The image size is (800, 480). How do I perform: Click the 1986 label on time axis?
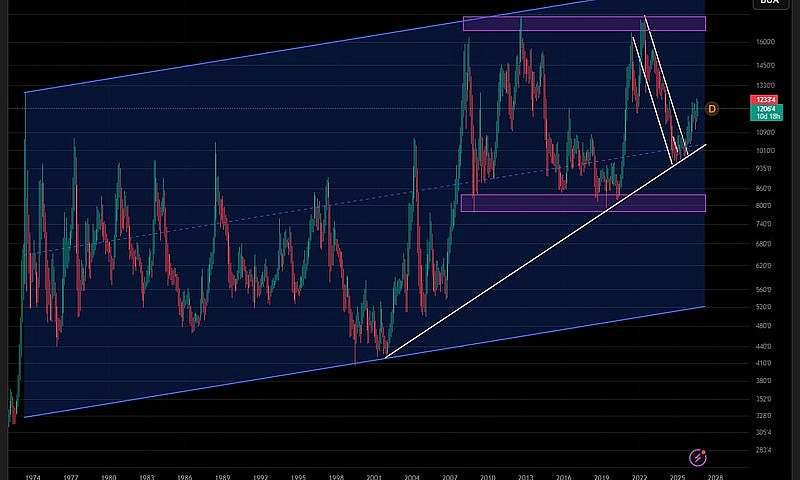coord(185,477)
